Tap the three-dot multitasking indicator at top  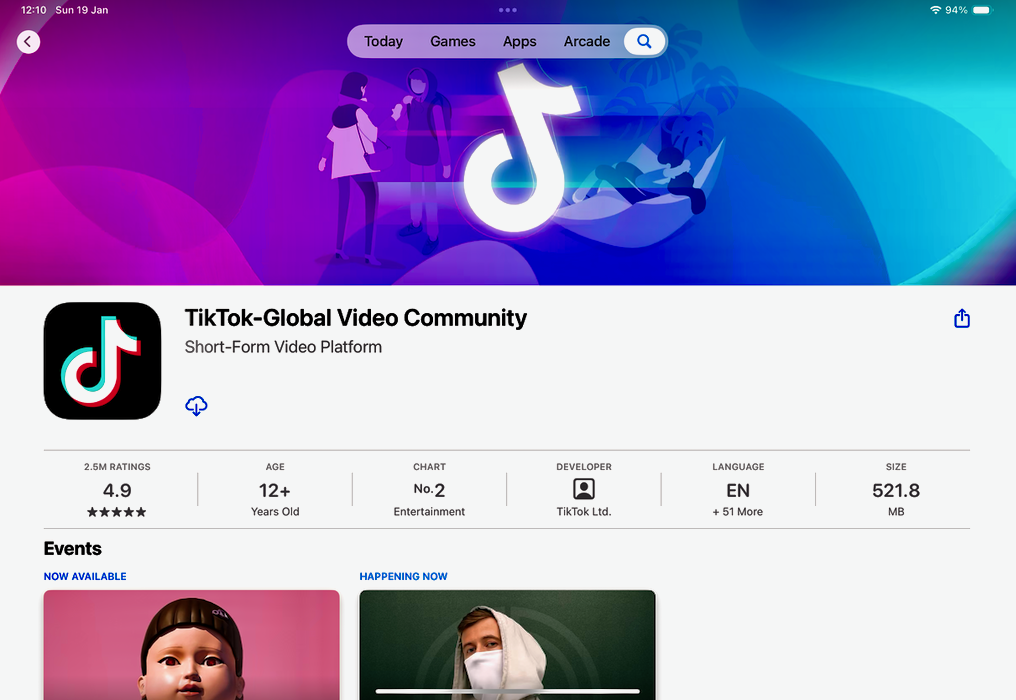click(x=507, y=10)
